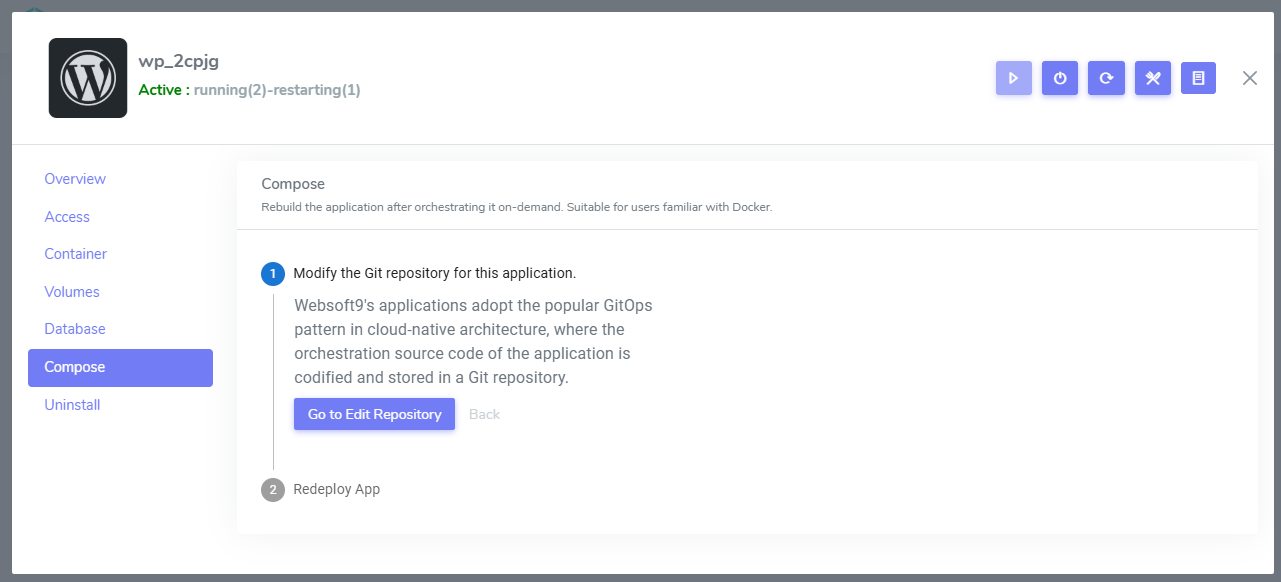Open the document icon button
1281x582 pixels.
(x=1198, y=78)
